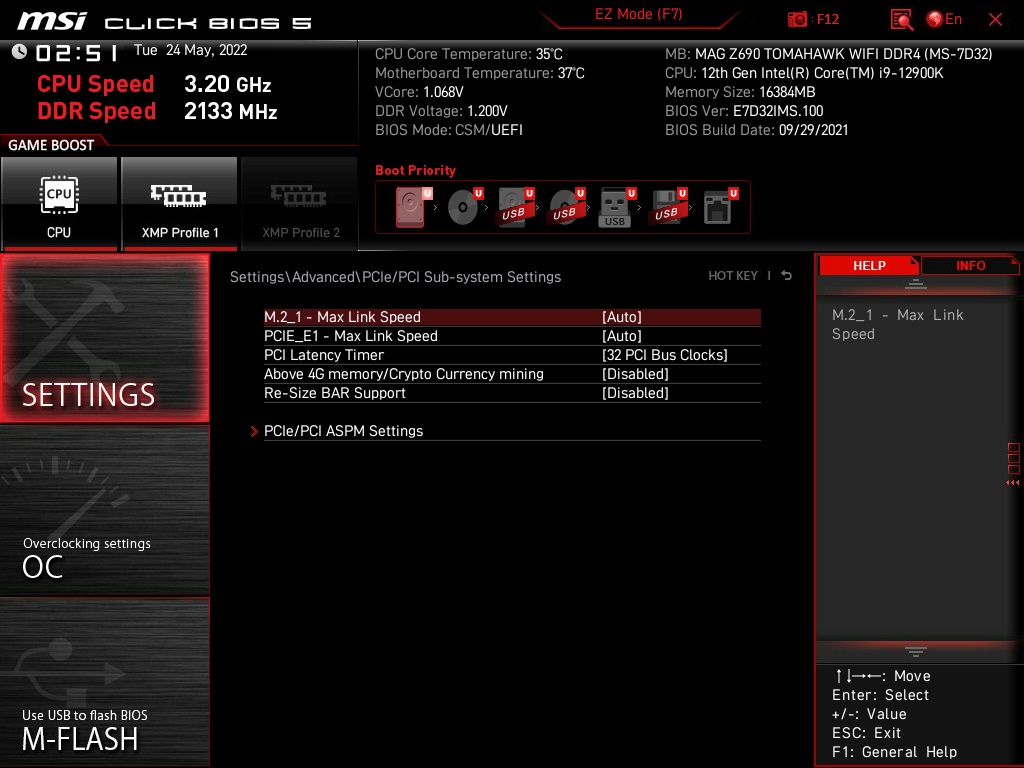Select the USB hard disk boot device icon
The image size is (1024, 768).
click(x=515, y=207)
